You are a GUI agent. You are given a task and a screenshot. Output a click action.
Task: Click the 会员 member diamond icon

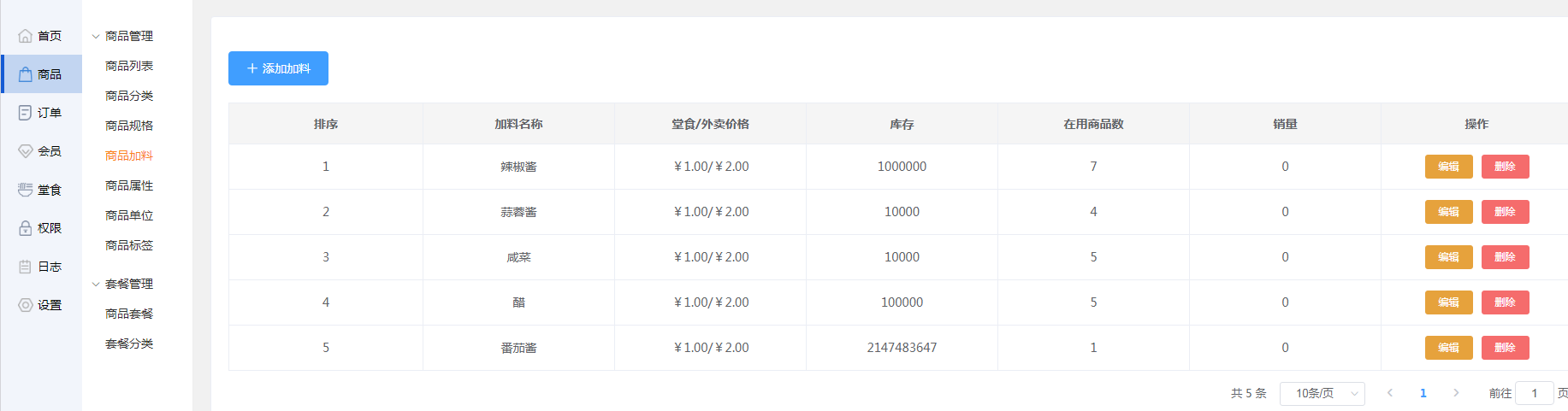click(26, 151)
